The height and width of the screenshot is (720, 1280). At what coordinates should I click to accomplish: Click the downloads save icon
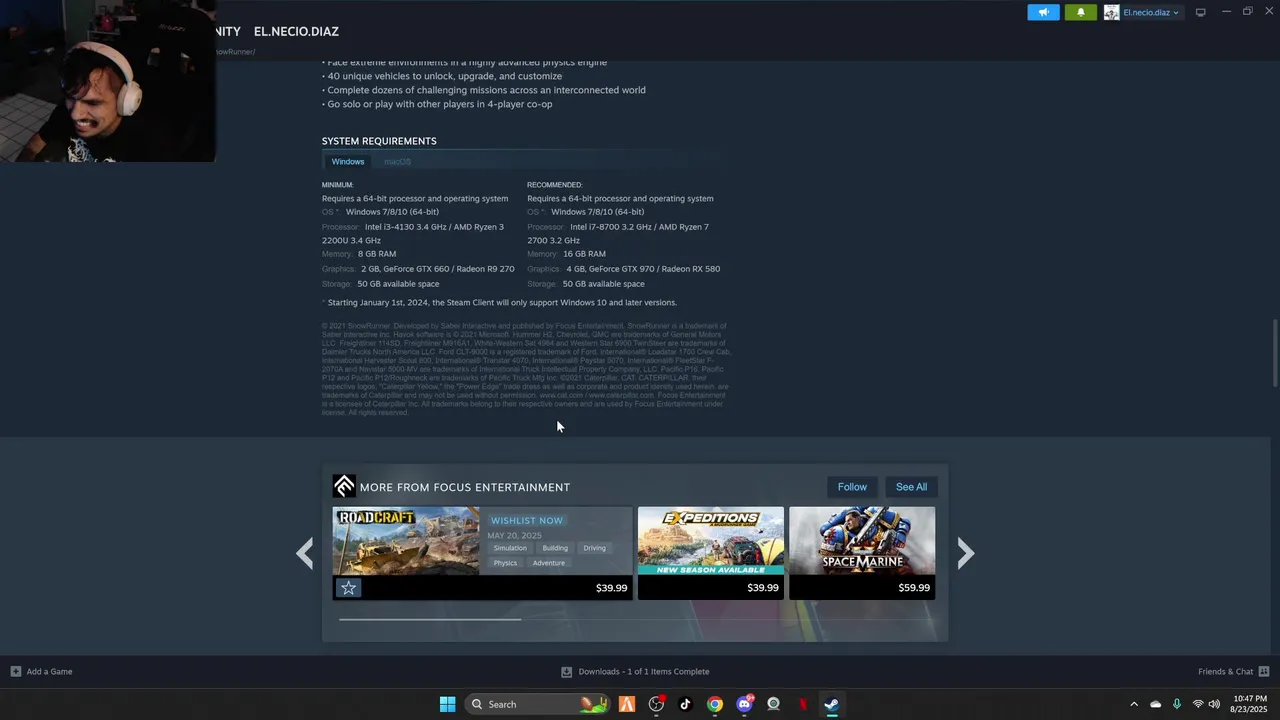pos(566,672)
